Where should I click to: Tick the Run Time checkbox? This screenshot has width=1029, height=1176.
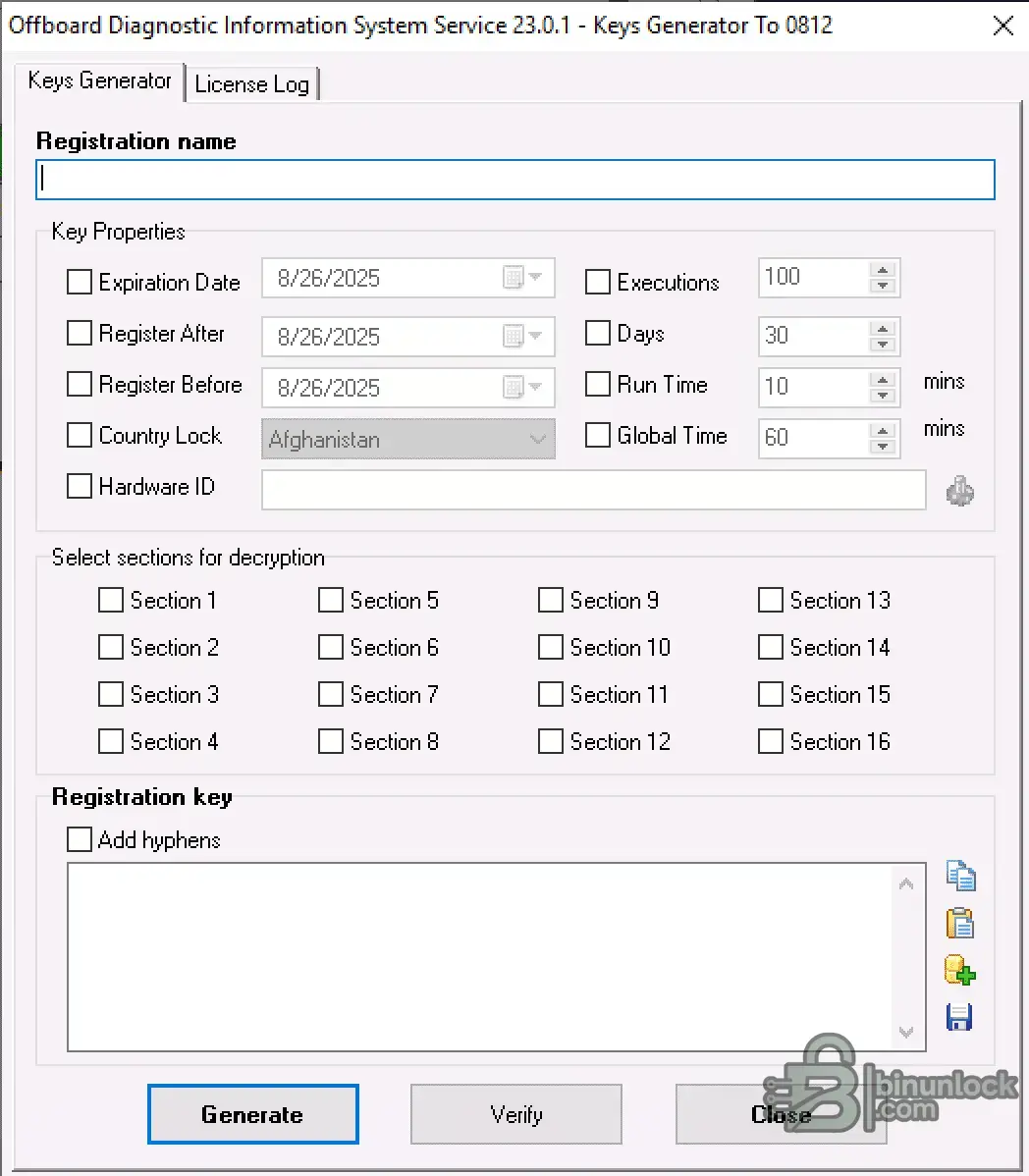[x=598, y=384]
